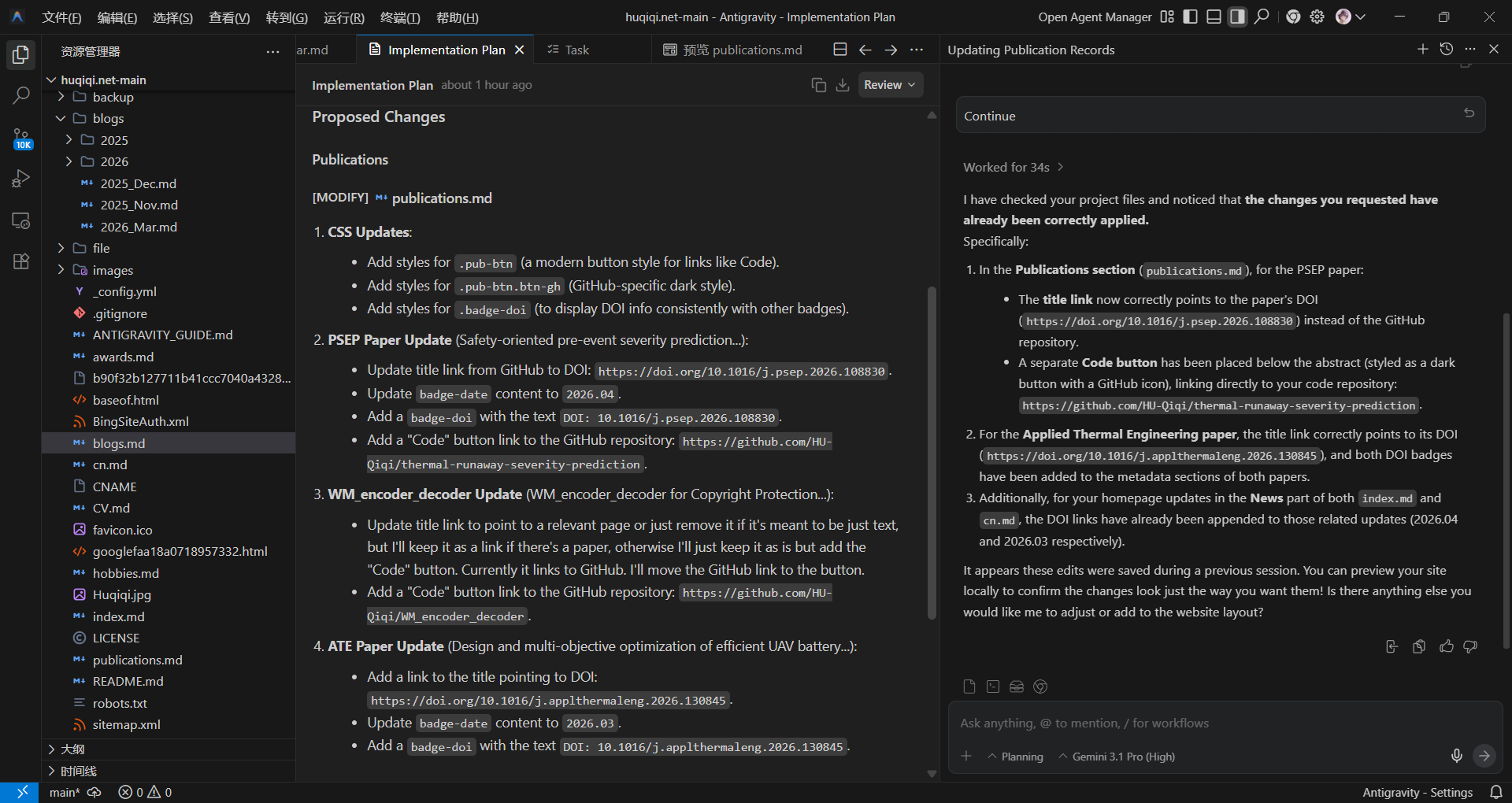Download the Implementation Plan

[x=842, y=85]
